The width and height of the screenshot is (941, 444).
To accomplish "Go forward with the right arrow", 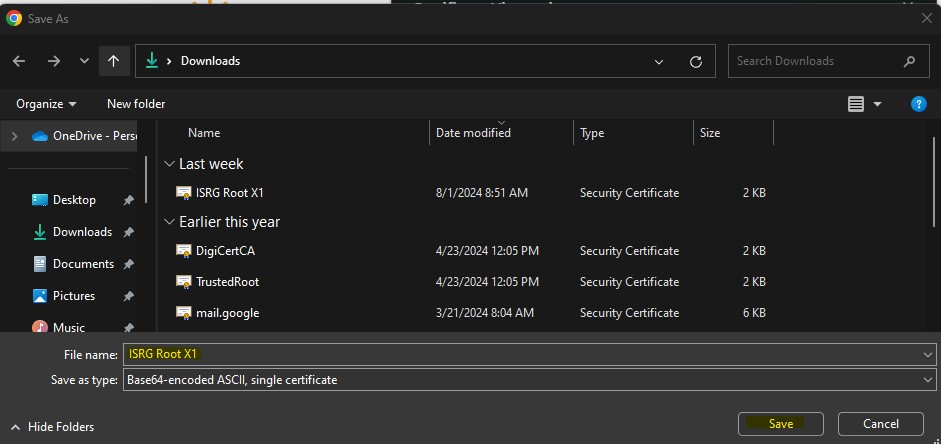I will pos(54,61).
